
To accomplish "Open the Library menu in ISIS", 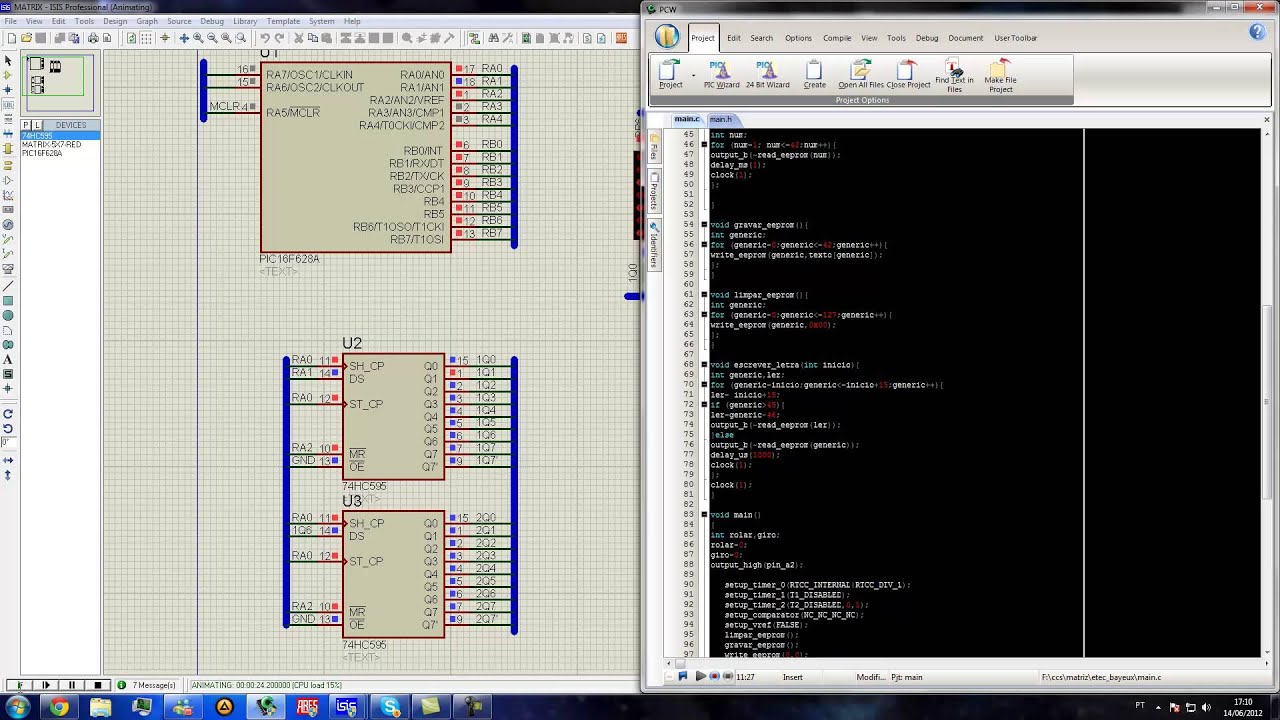I will point(245,21).
